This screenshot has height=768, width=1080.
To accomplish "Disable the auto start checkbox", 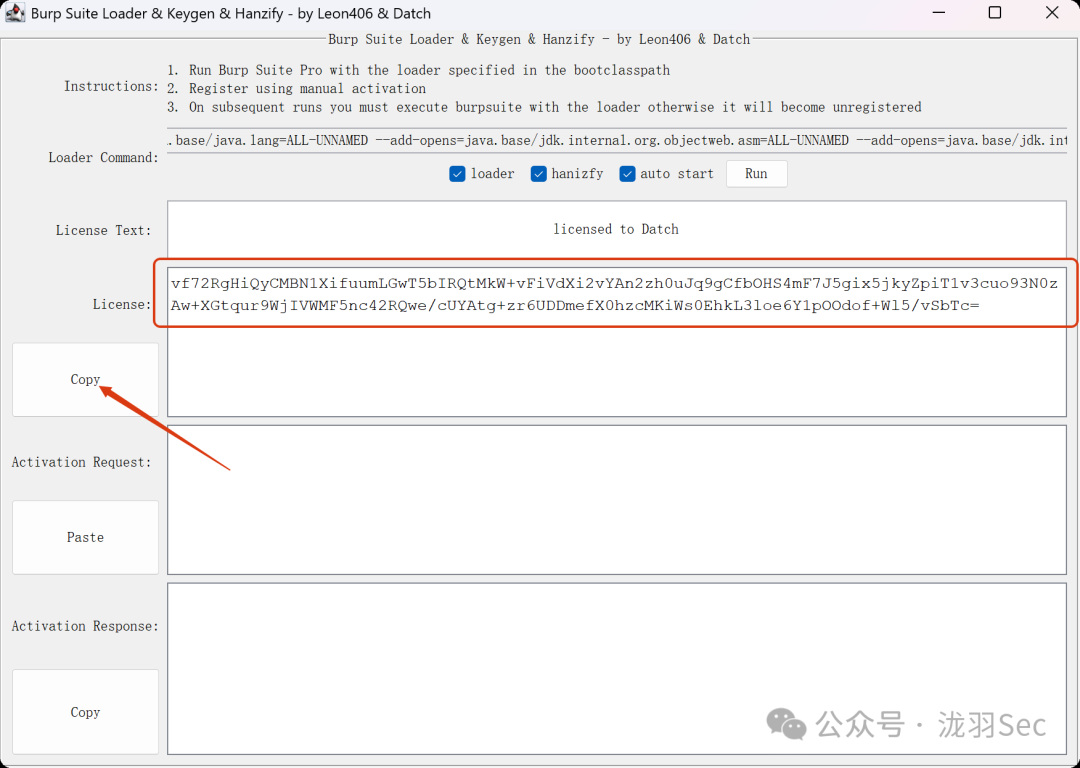I will (x=628, y=174).
